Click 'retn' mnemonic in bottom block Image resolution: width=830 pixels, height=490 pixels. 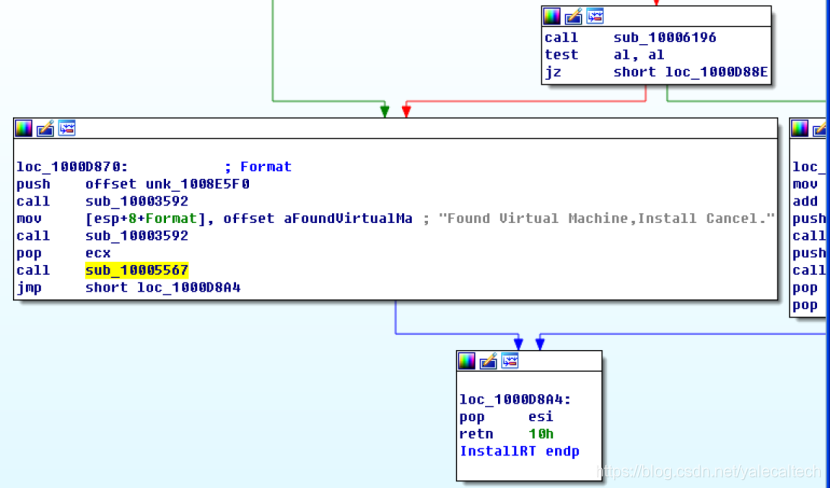[476, 434]
